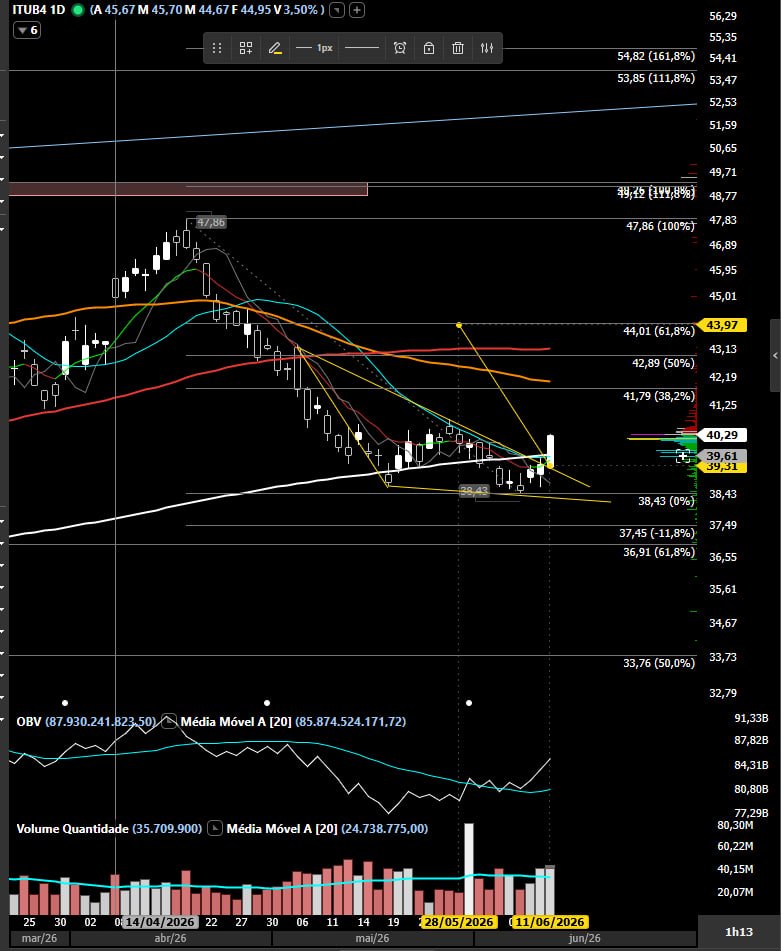Click the 47,86 (100%) Fibonacci label
This screenshot has width=781, height=951.
click(x=660, y=226)
